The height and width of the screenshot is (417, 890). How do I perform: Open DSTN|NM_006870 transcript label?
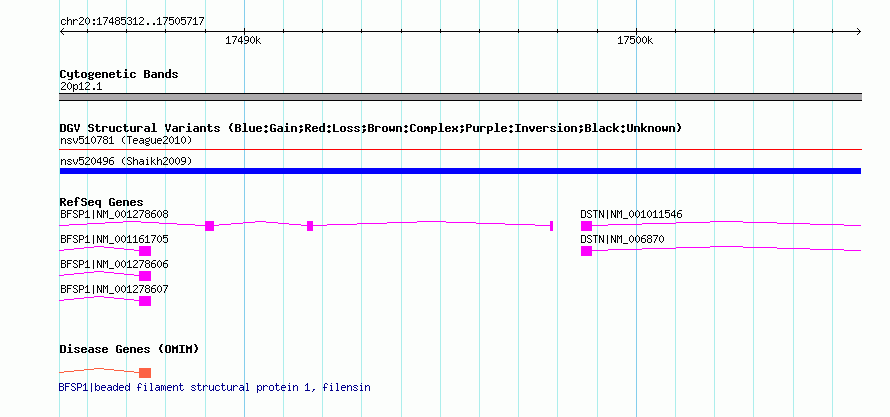[622, 239]
